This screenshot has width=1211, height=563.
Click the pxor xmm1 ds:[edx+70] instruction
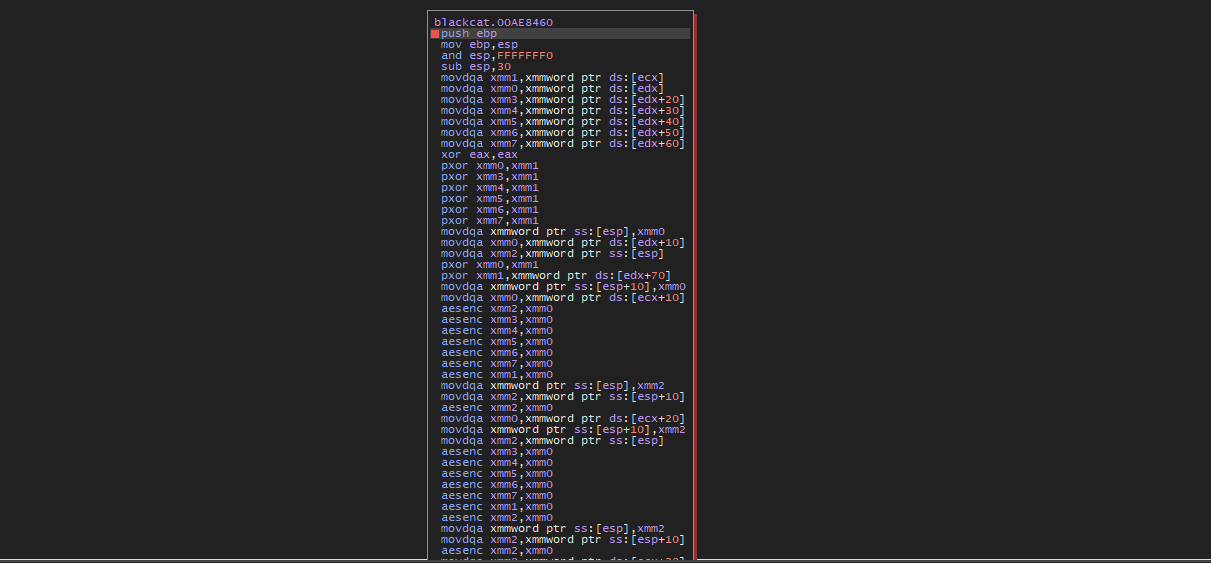point(555,276)
